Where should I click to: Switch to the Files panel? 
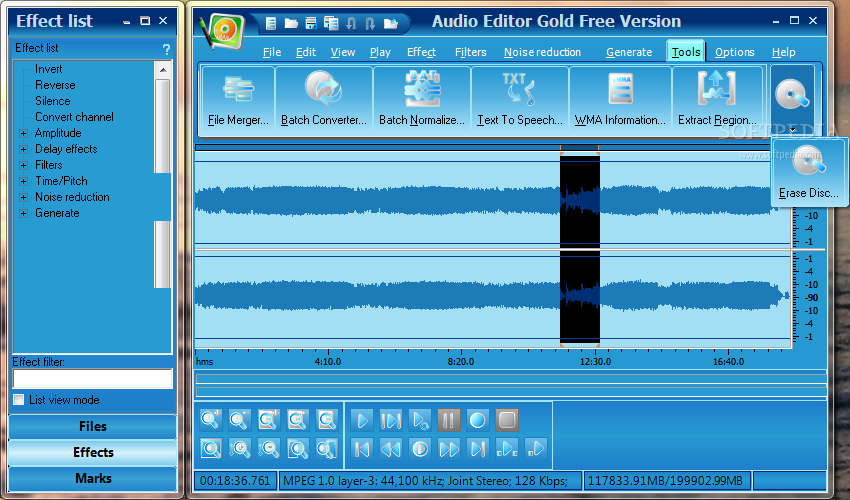pyautogui.click(x=93, y=426)
